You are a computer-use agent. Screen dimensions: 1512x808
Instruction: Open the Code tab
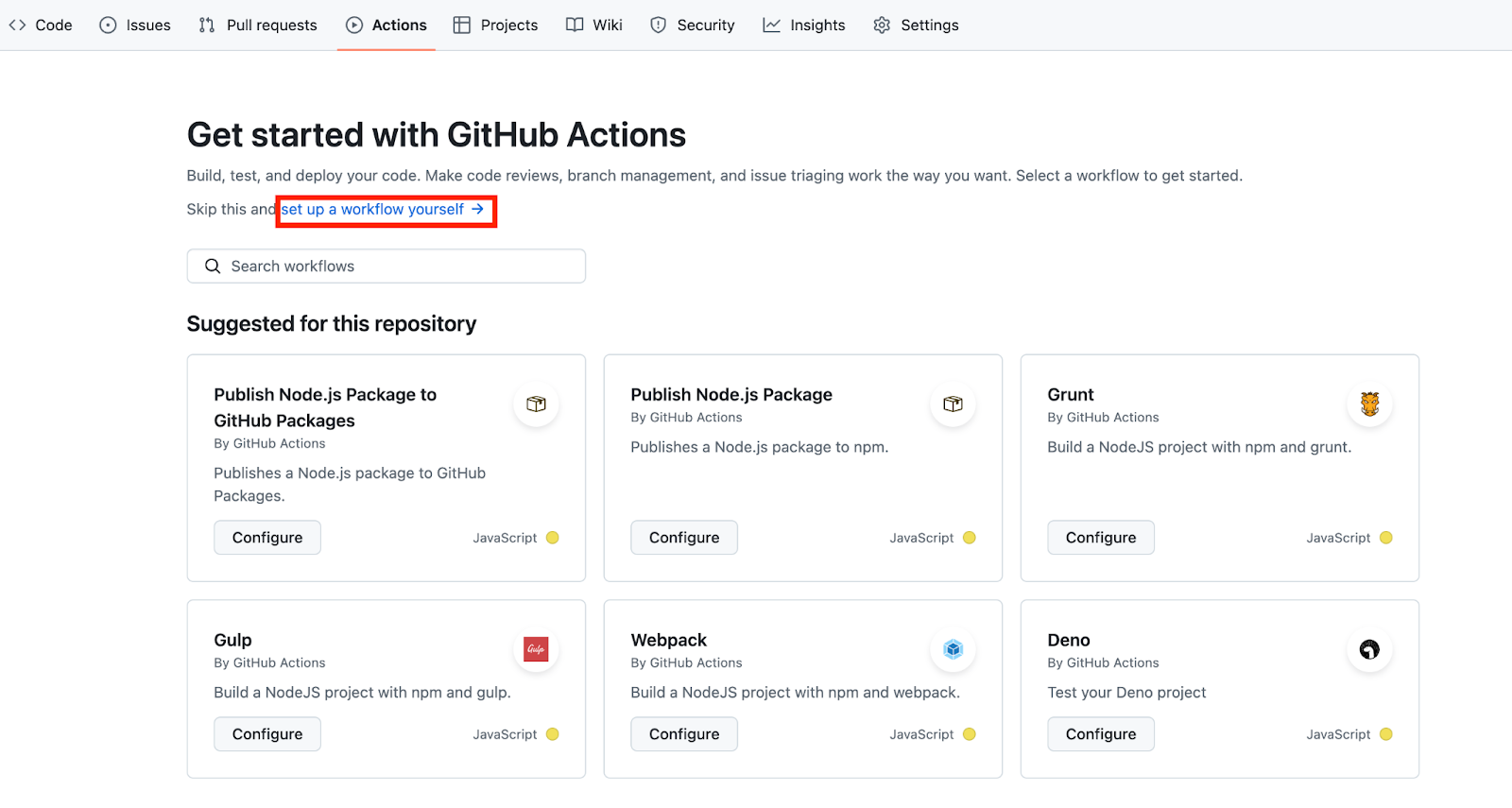coord(41,26)
